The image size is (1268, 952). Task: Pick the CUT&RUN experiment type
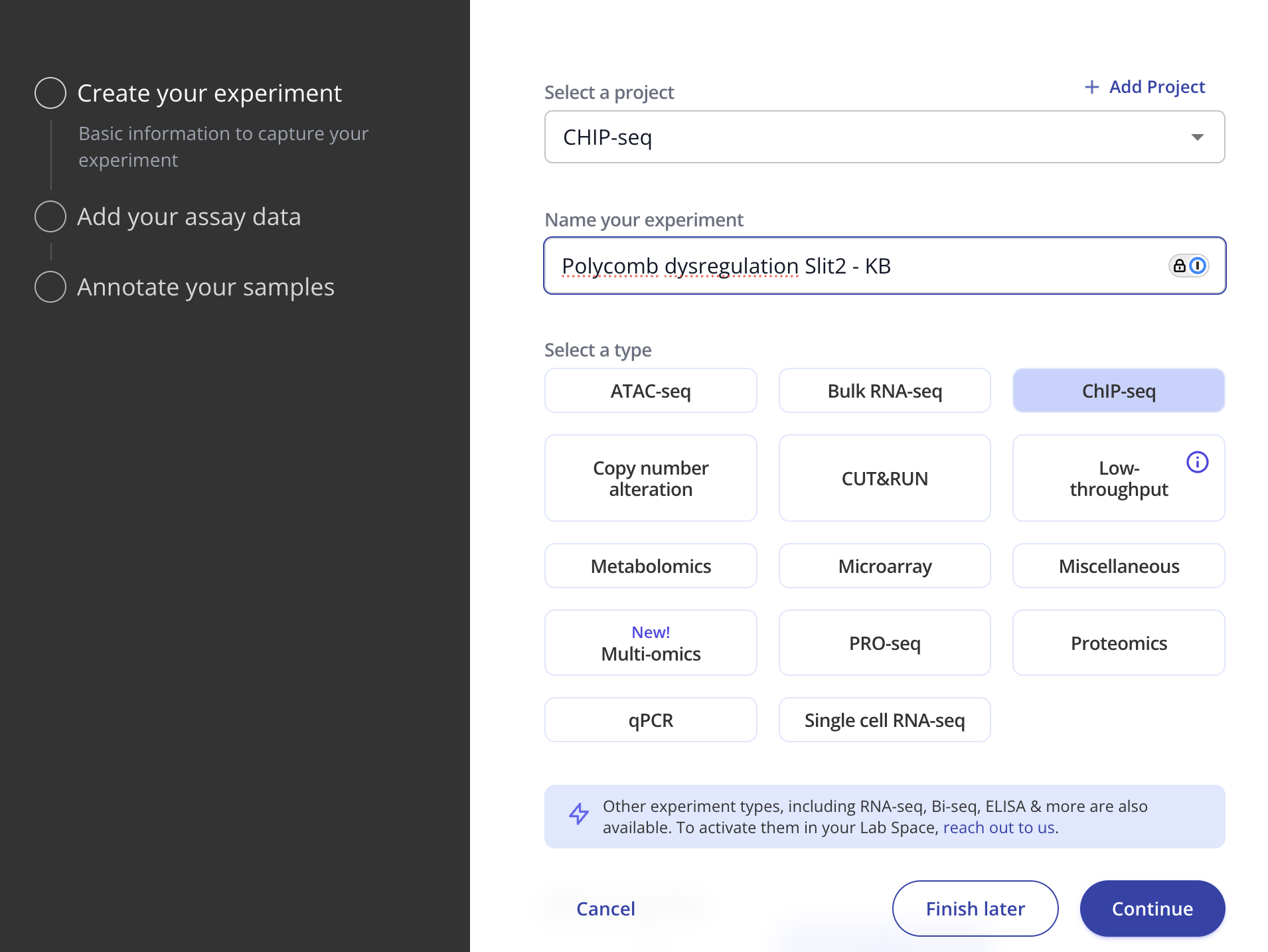click(x=884, y=479)
